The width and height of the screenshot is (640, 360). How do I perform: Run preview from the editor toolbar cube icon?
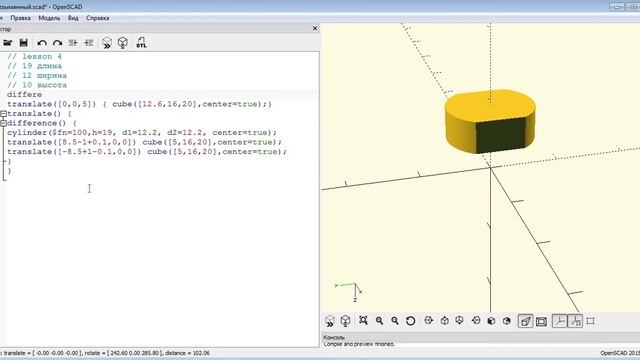coord(107,43)
